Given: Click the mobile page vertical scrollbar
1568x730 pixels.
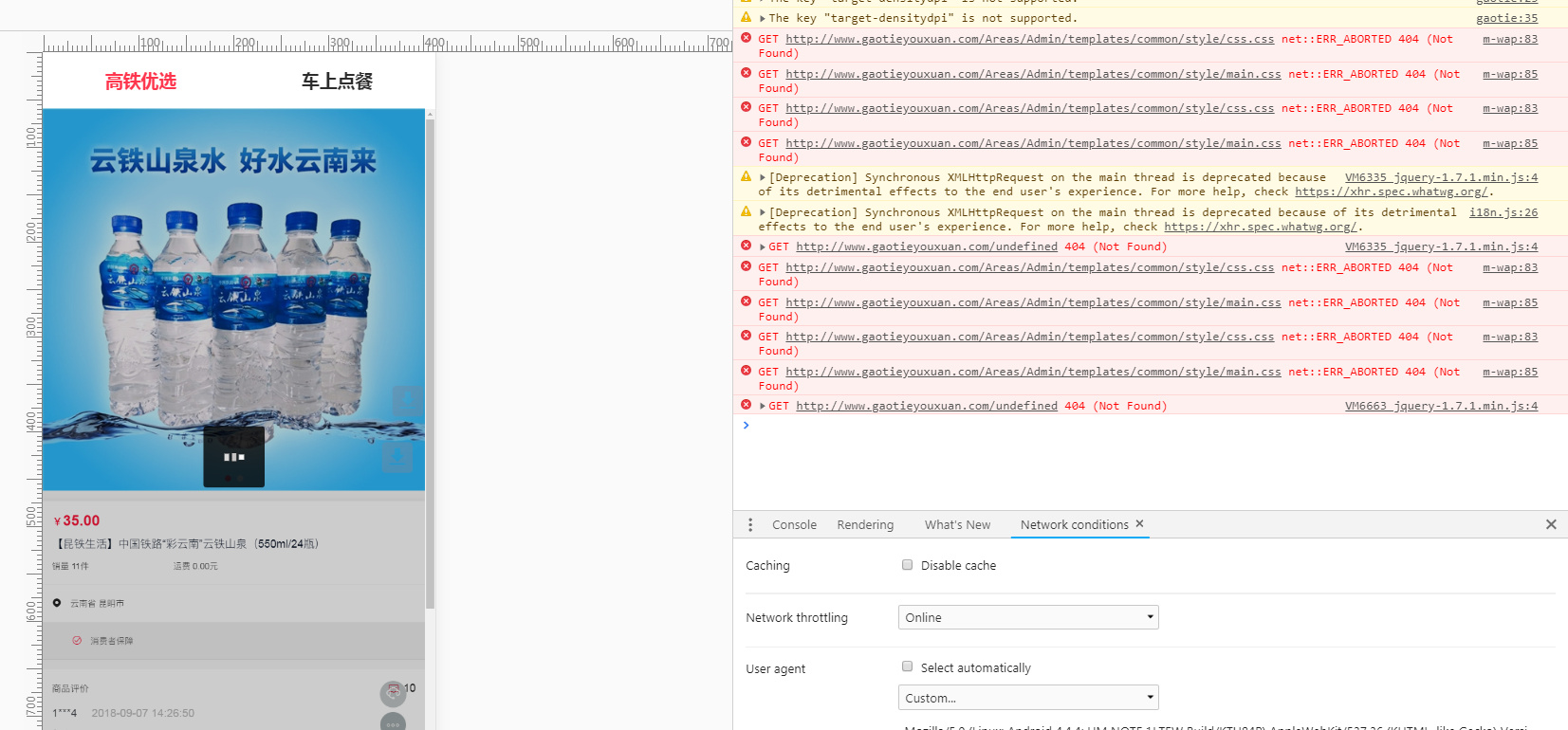Looking at the screenshot, I should (x=430, y=360).
